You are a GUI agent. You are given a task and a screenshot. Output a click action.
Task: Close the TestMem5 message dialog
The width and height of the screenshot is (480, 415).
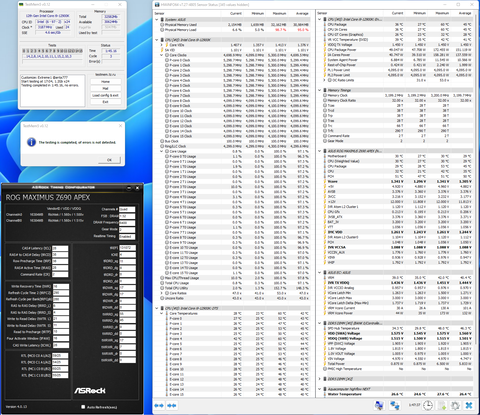pyautogui.click(x=121, y=126)
